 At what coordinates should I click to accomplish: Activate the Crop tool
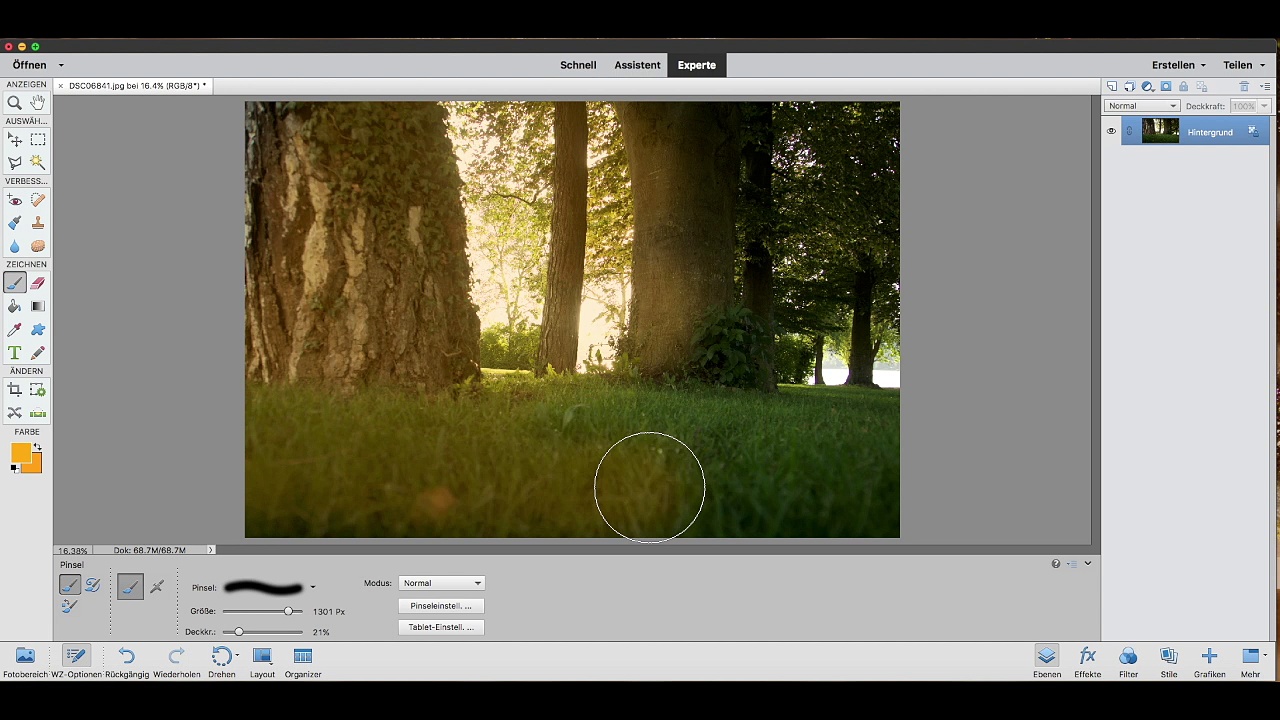pyautogui.click(x=14, y=390)
